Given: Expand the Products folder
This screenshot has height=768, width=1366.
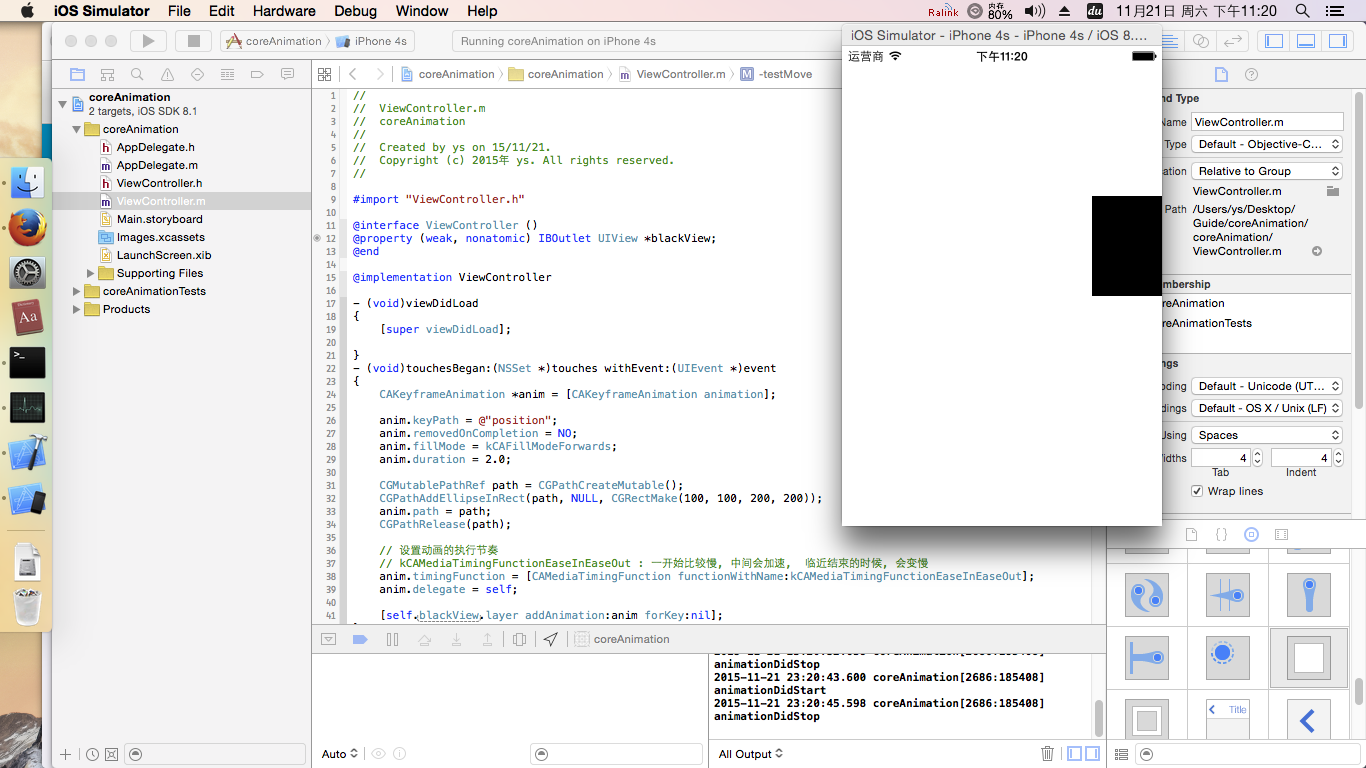Looking at the screenshot, I should (x=77, y=309).
